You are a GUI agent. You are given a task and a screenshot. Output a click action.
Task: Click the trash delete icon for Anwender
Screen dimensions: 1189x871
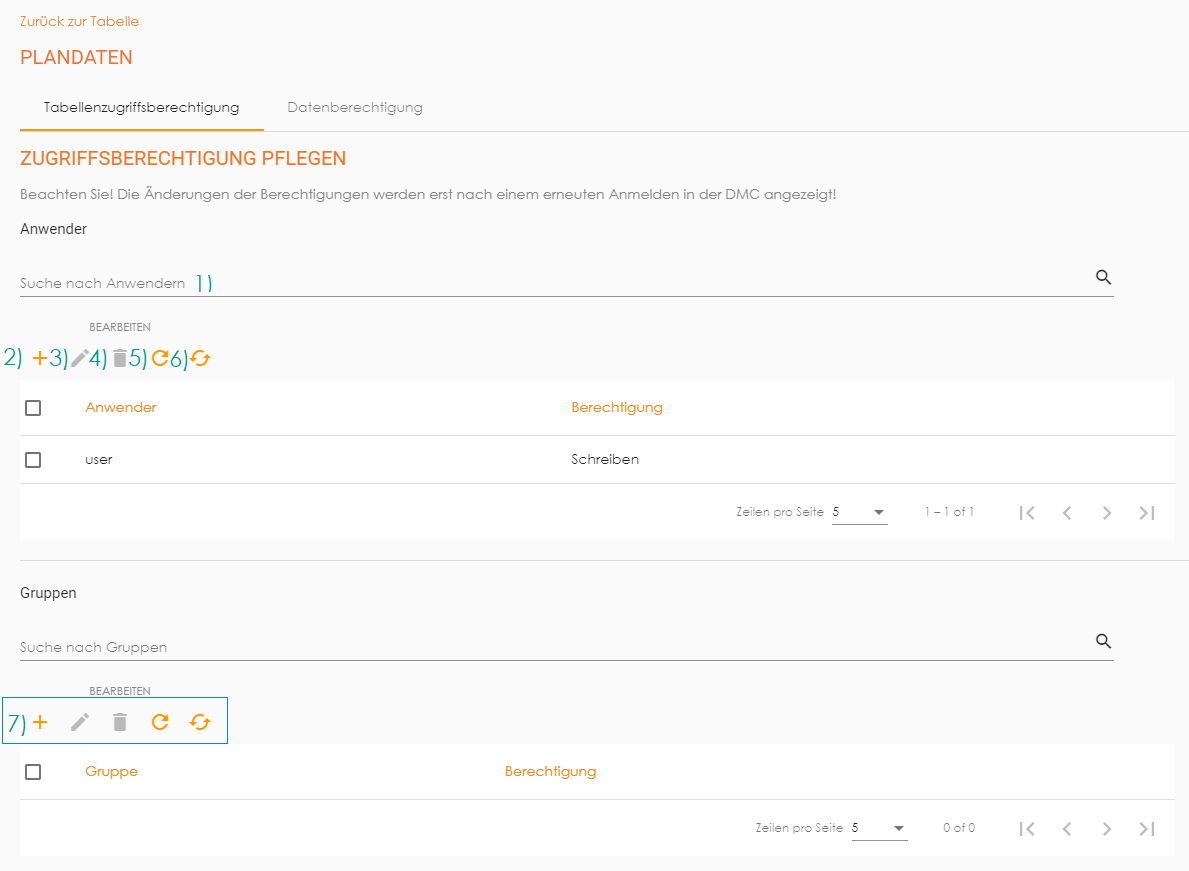[120, 358]
